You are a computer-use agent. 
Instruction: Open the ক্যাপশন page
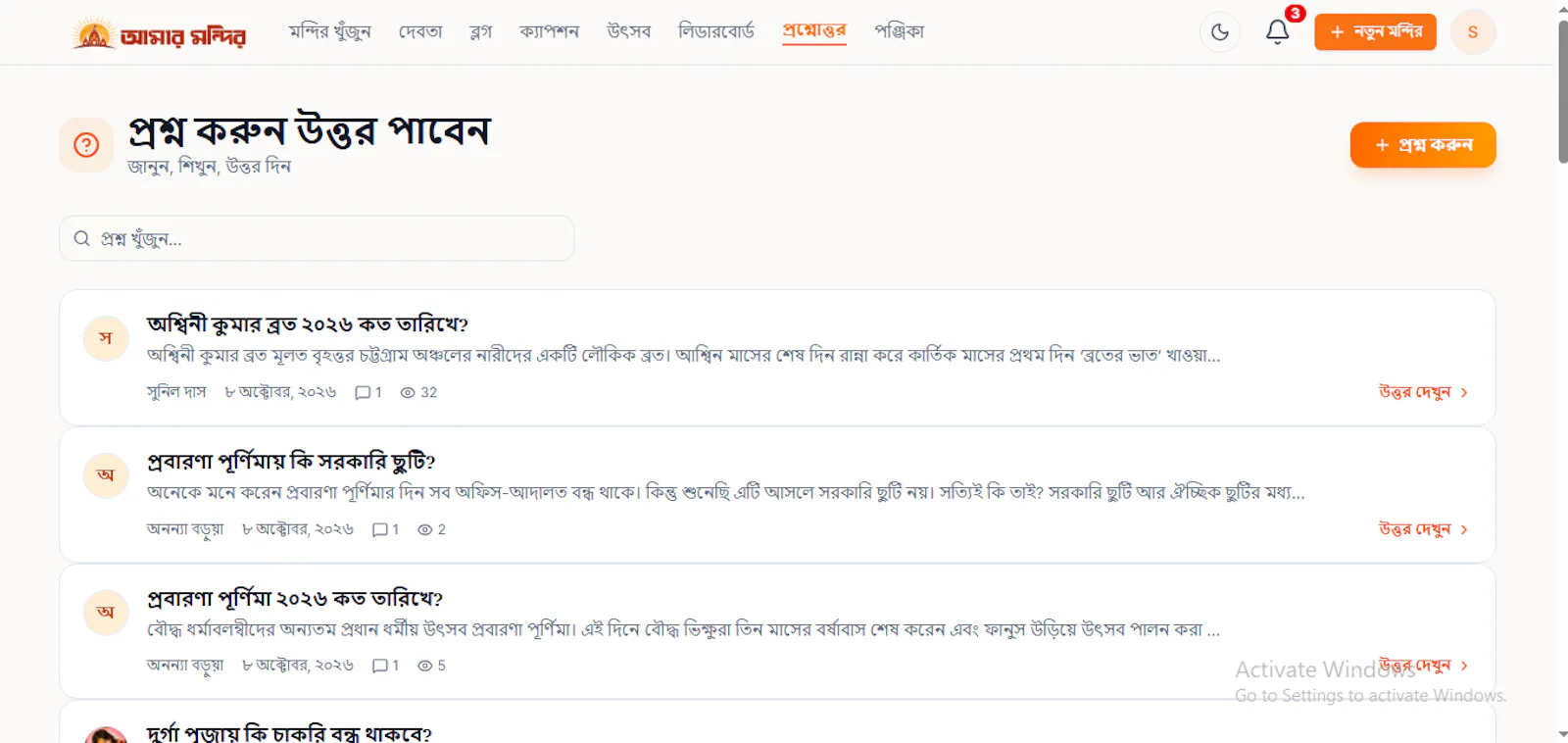(550, 32)
